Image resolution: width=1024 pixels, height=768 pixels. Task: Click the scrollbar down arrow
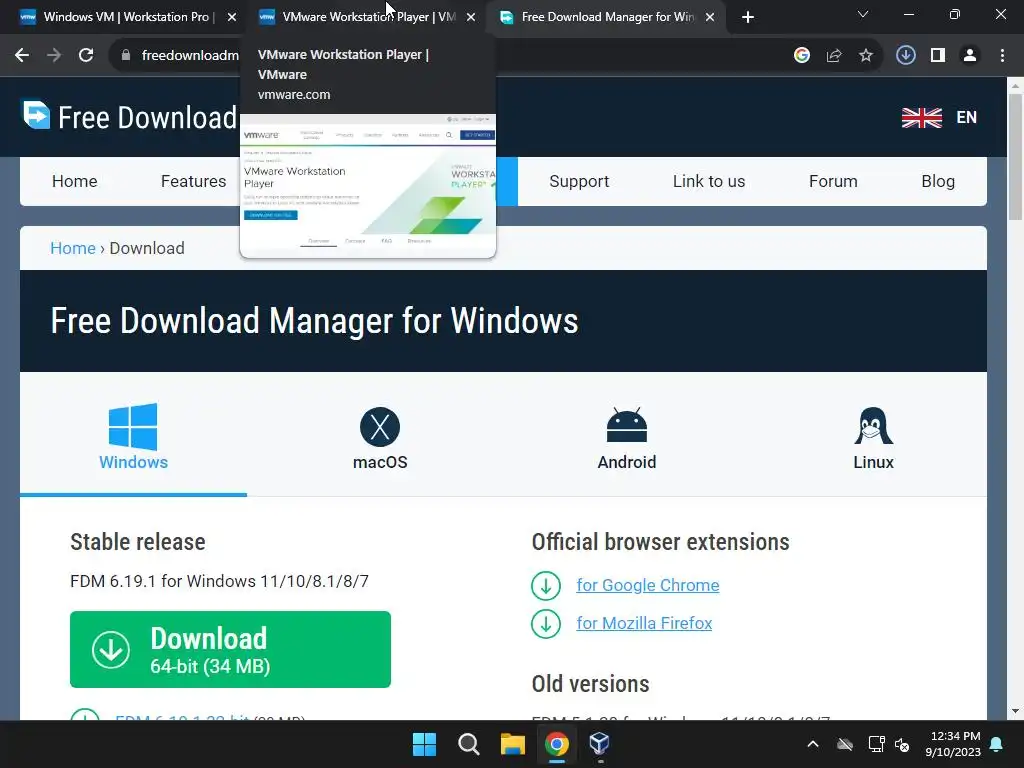1015,711
